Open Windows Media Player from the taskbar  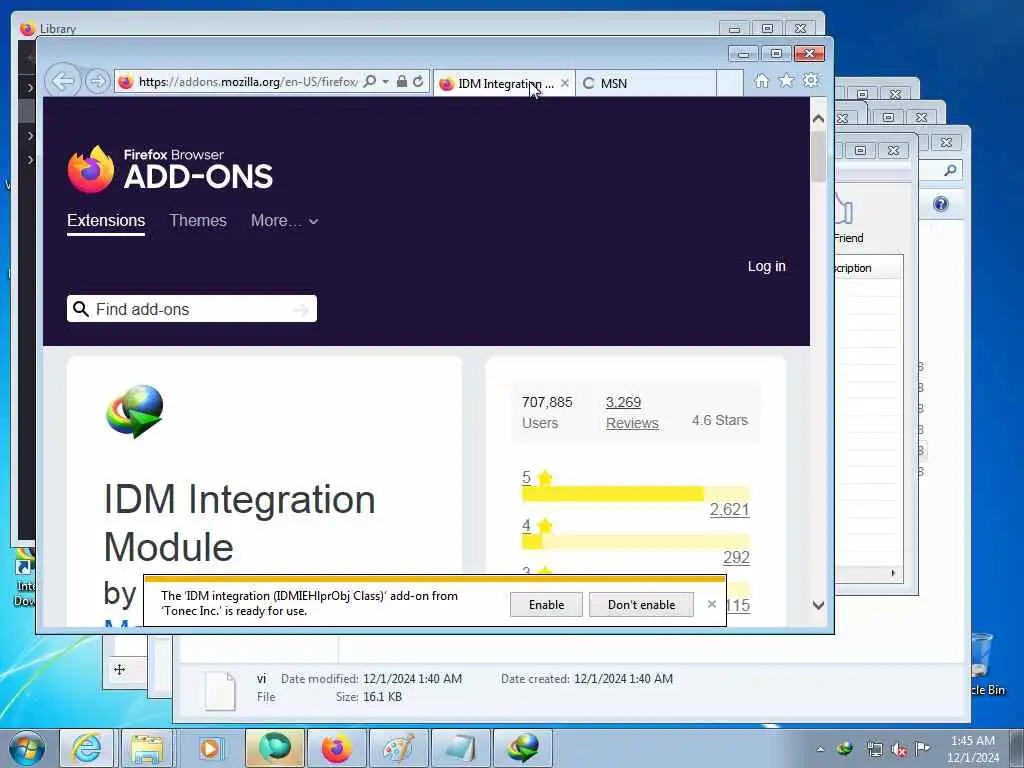coord(210,748)
